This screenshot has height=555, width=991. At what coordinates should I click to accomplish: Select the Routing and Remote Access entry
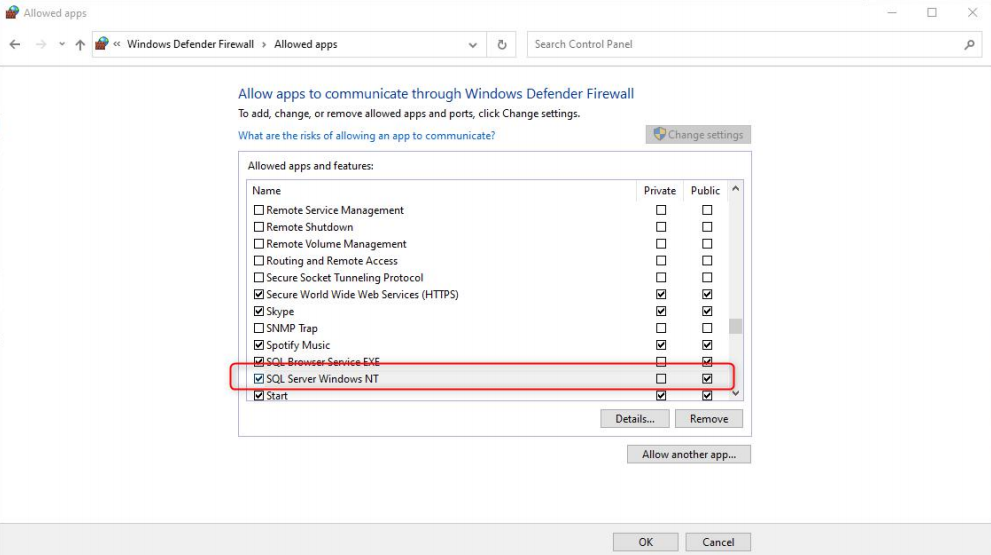tap(332, 260)
